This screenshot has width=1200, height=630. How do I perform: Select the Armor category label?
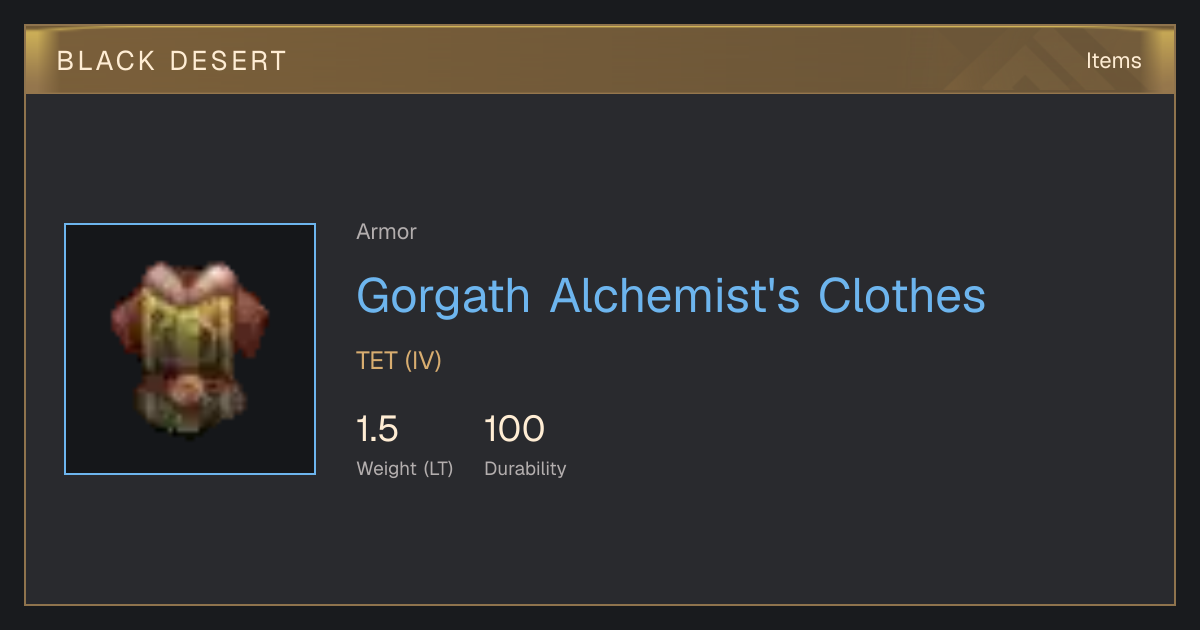tap(386, 232)
